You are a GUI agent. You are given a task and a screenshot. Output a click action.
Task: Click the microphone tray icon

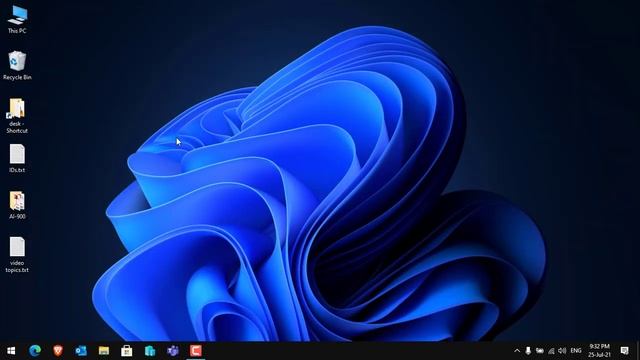(x=528, y=351)
